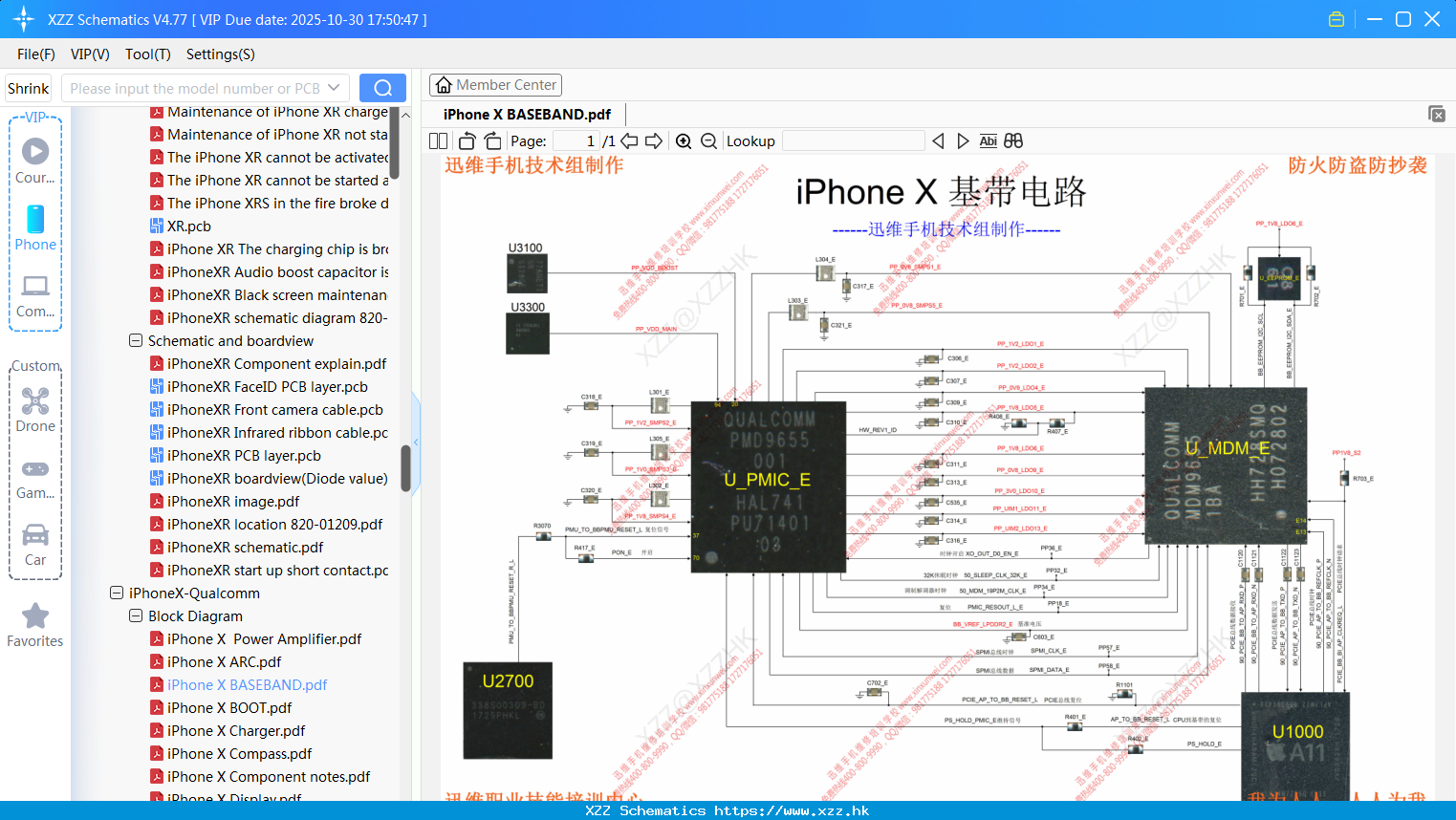The width and height of the screenshot is (1456, 820).
Task: Select the Phone sidebar category
Action: click(x=35, y=227)
